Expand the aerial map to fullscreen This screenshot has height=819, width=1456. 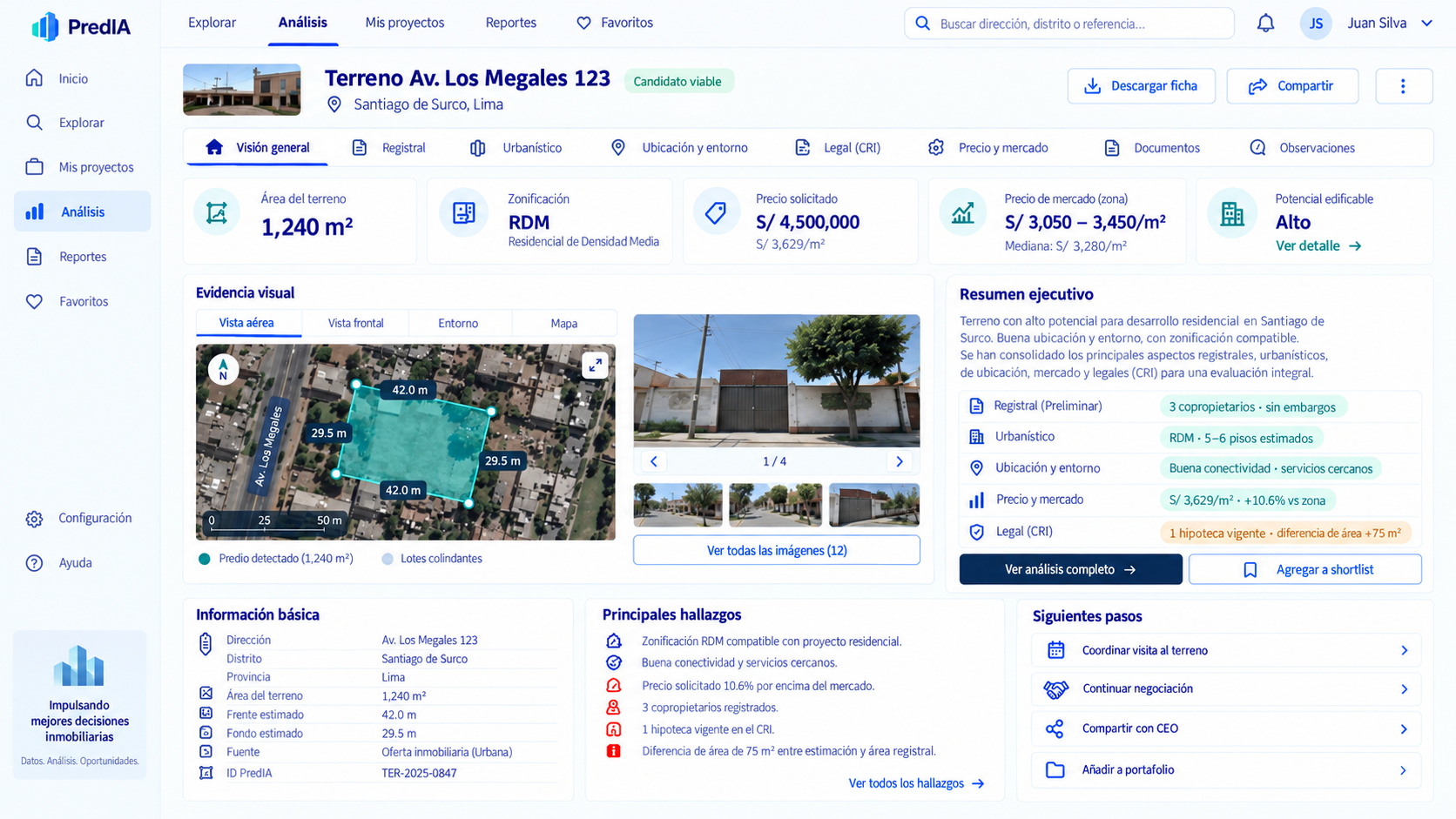pos(595,366)
